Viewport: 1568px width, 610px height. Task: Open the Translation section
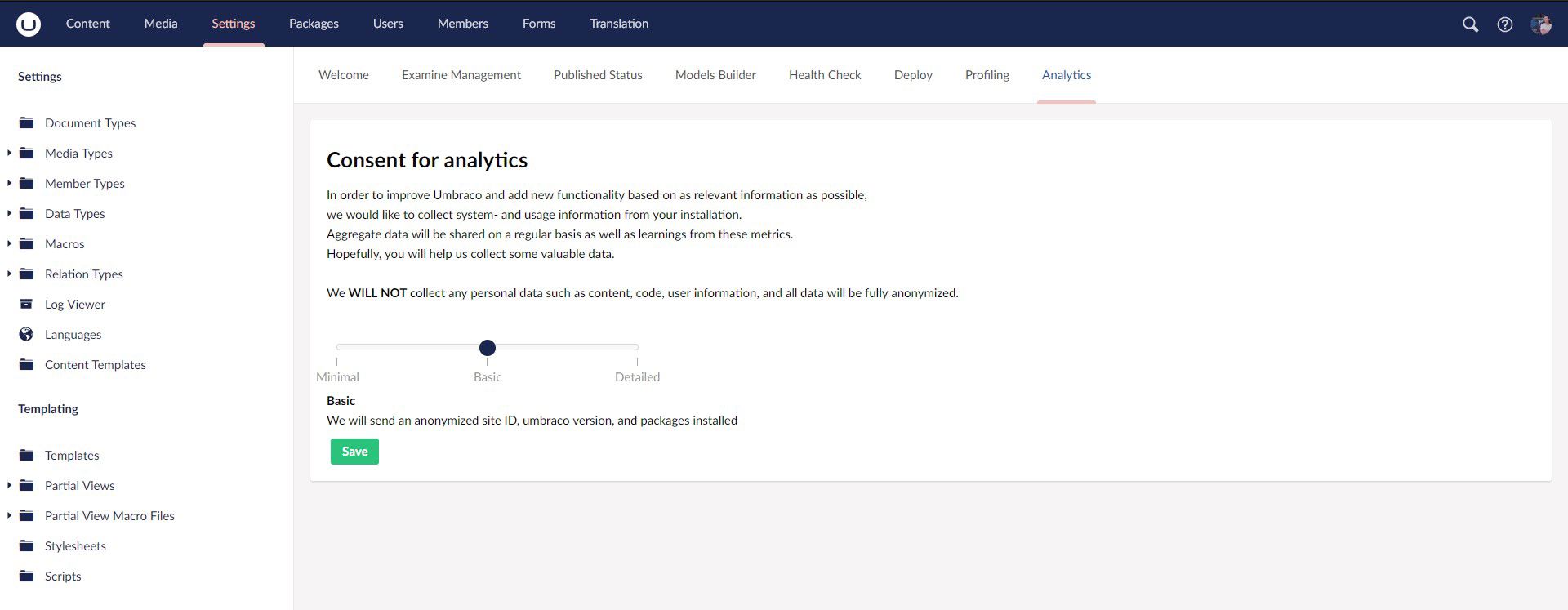(x=619, y=24)
